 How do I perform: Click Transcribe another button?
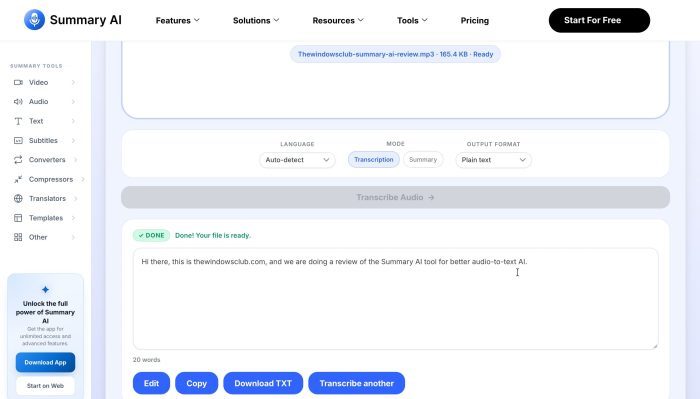[357, 383]
